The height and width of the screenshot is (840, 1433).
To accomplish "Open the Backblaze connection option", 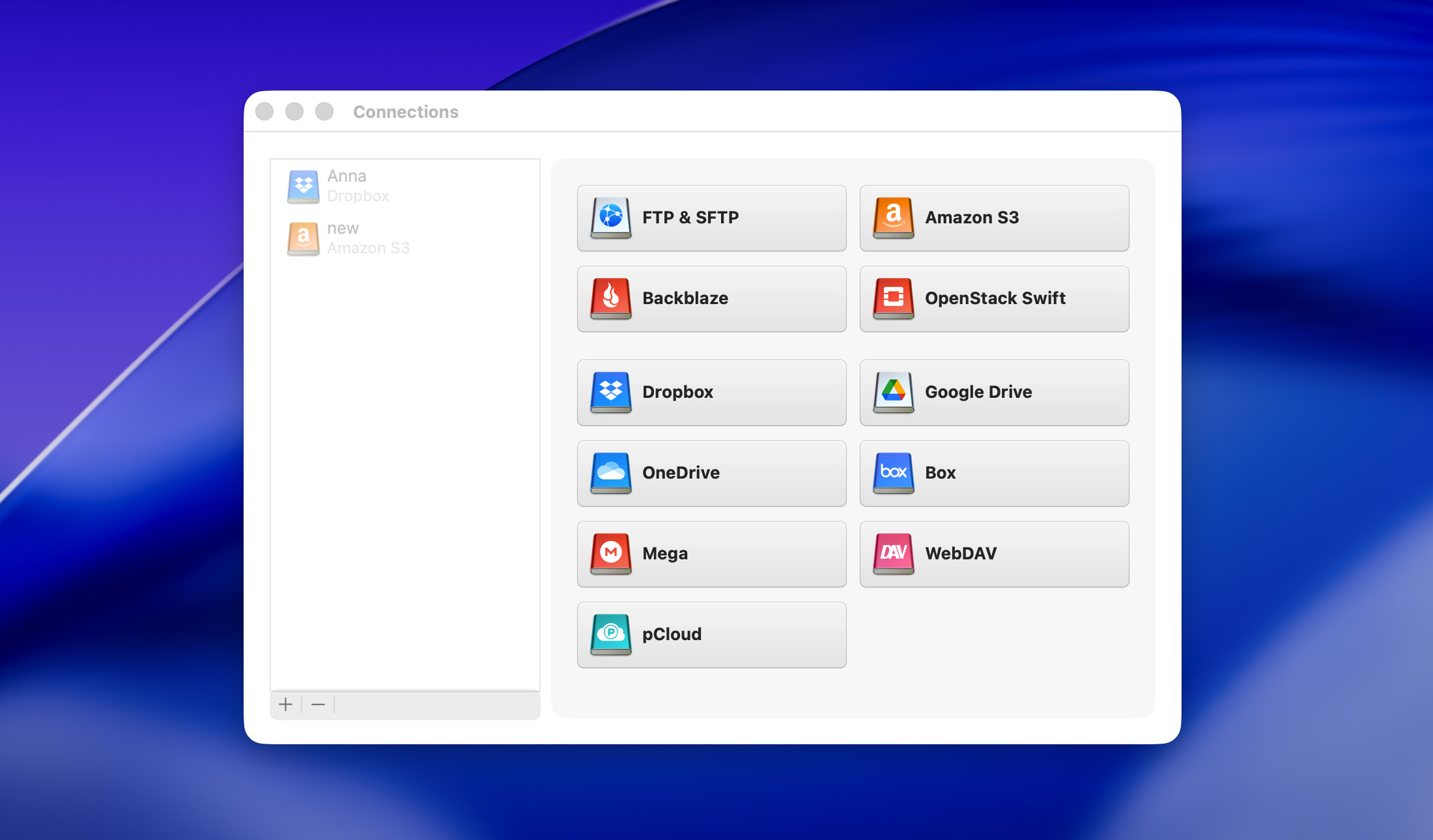I will tap(711, 298).
